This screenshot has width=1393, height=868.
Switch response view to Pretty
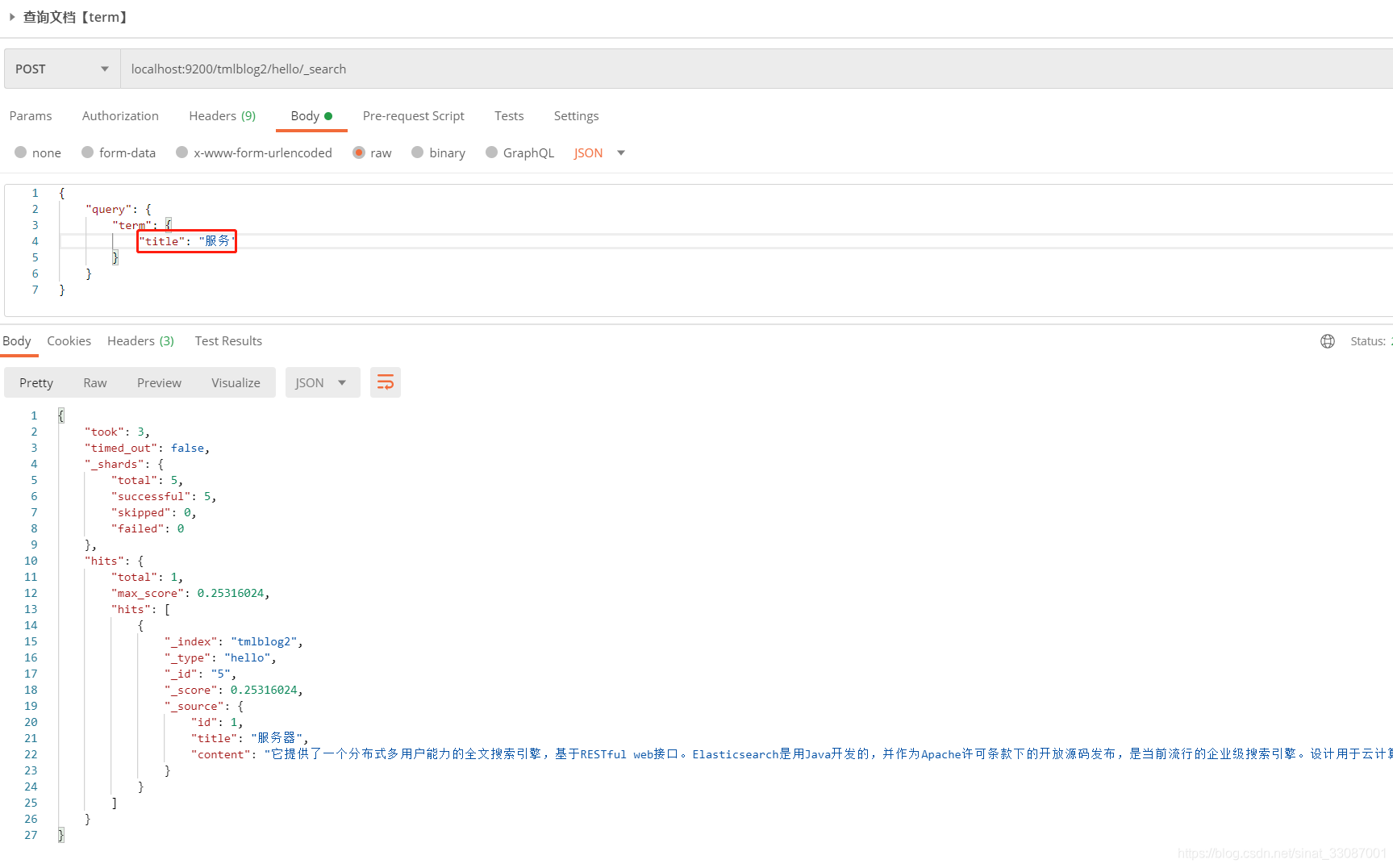[x=36, y=383]
